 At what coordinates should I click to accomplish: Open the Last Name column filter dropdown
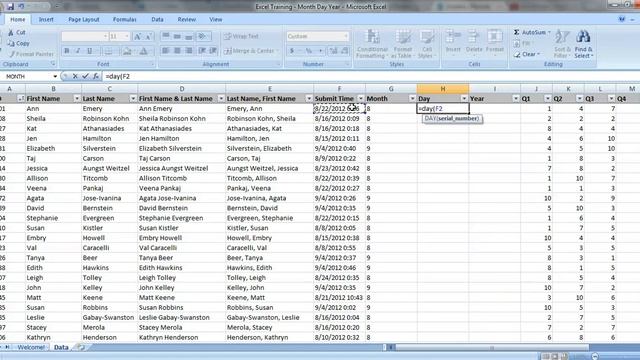point(133,99)
